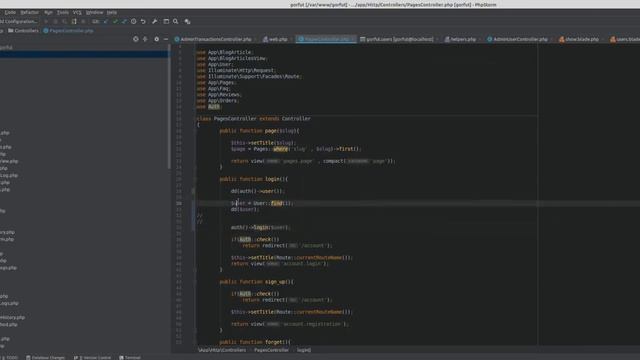Open the Help menu

coord(112,12)
